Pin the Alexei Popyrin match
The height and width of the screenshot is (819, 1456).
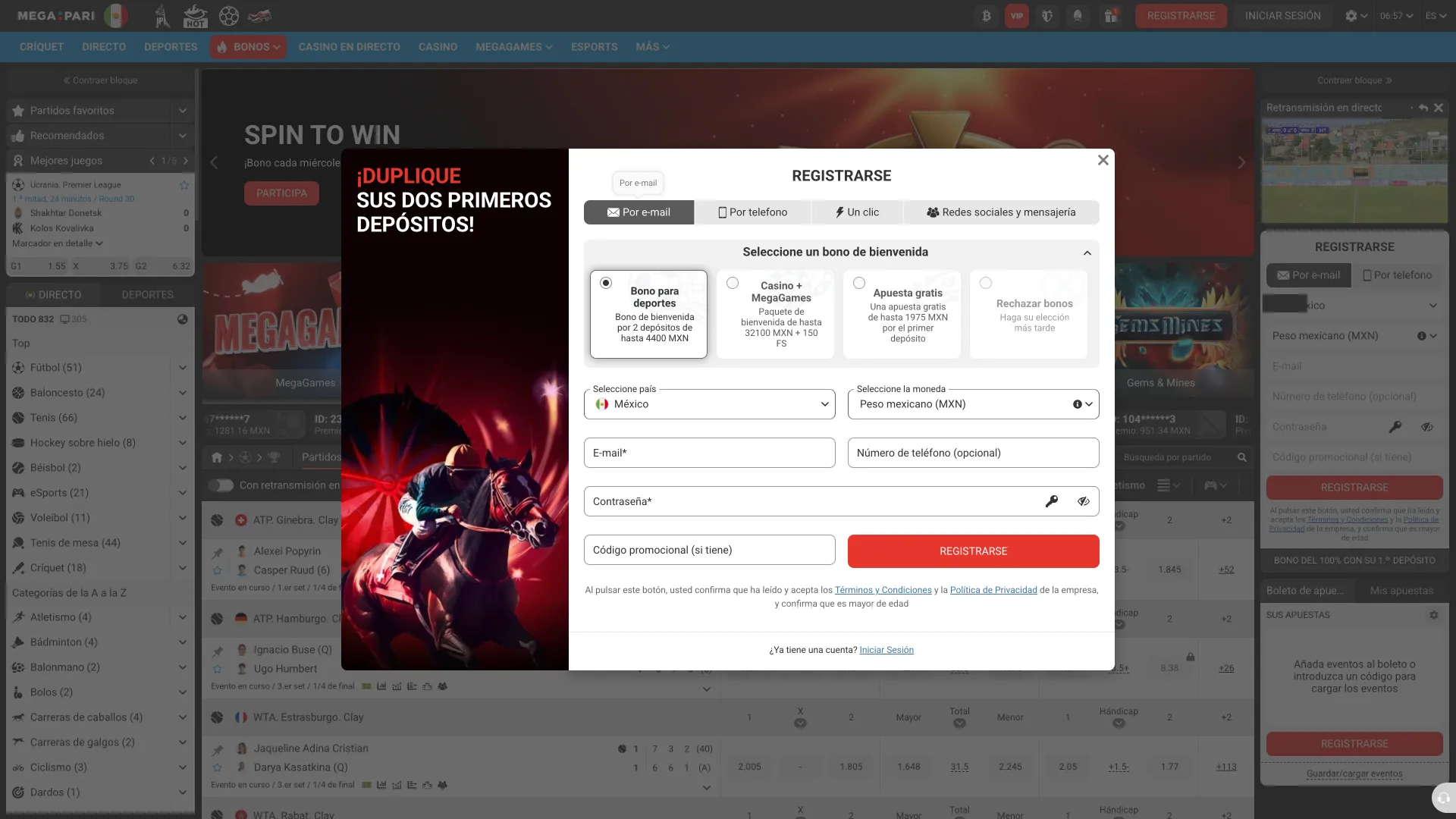(218, 553)
